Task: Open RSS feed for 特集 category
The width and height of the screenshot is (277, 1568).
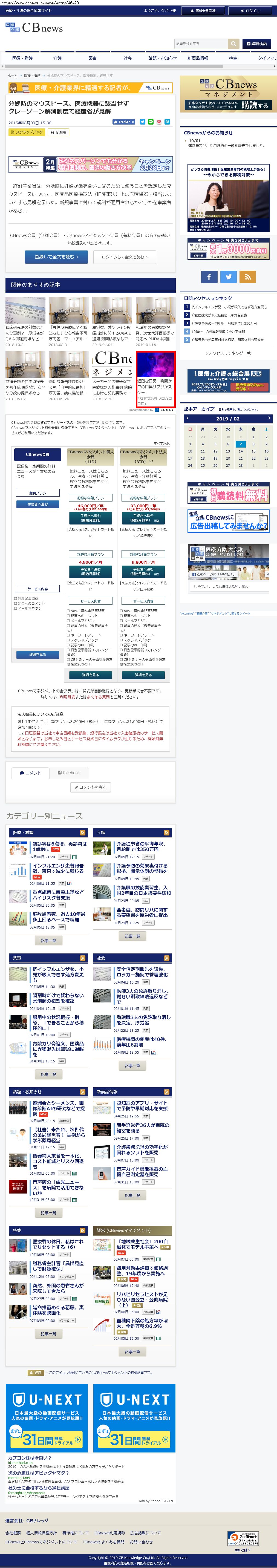Action: click(x=82, y=1230)
